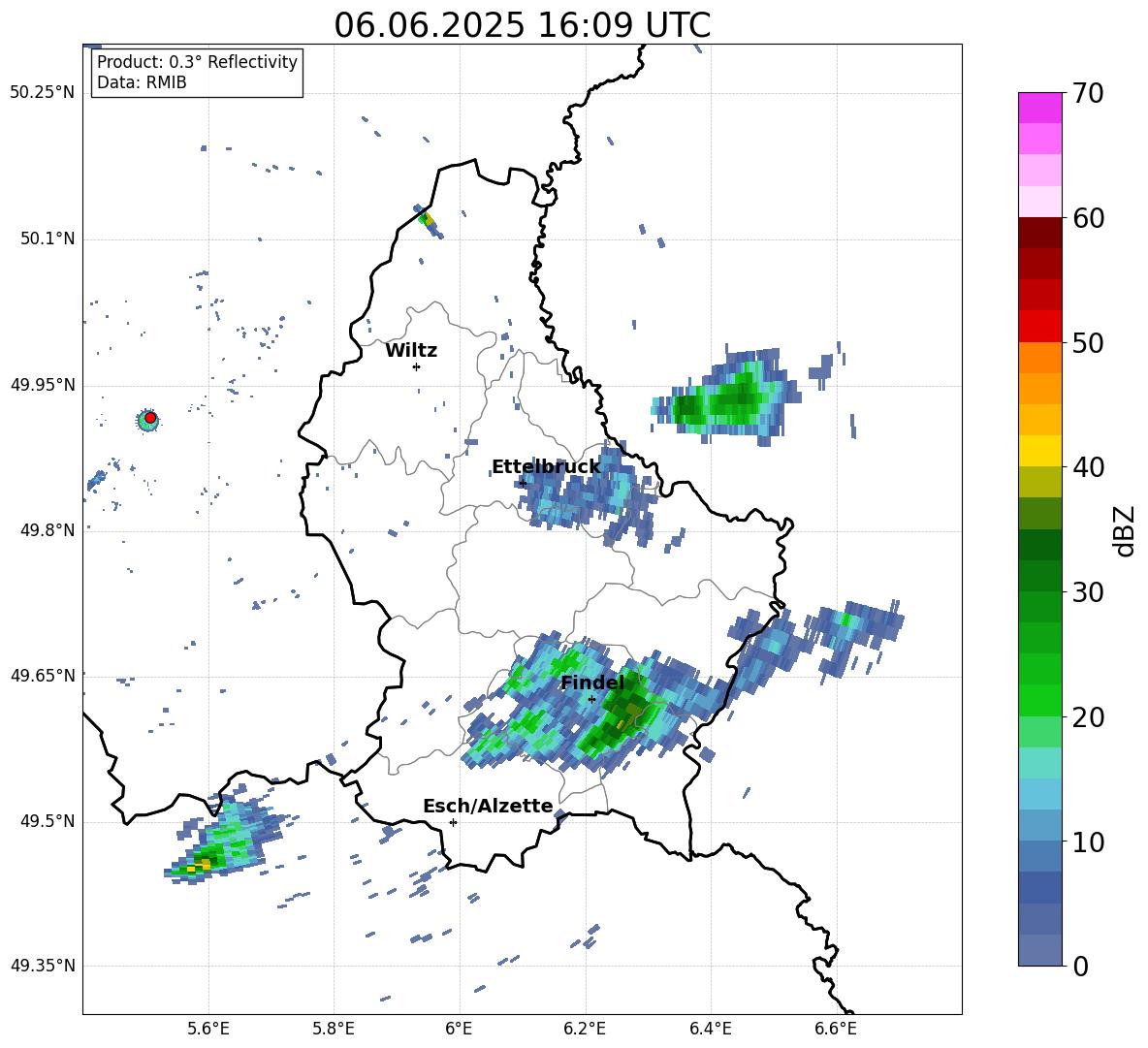Select the Wiltz city label
Viewport: 1148px width, 1048px height.
(411, 351)
